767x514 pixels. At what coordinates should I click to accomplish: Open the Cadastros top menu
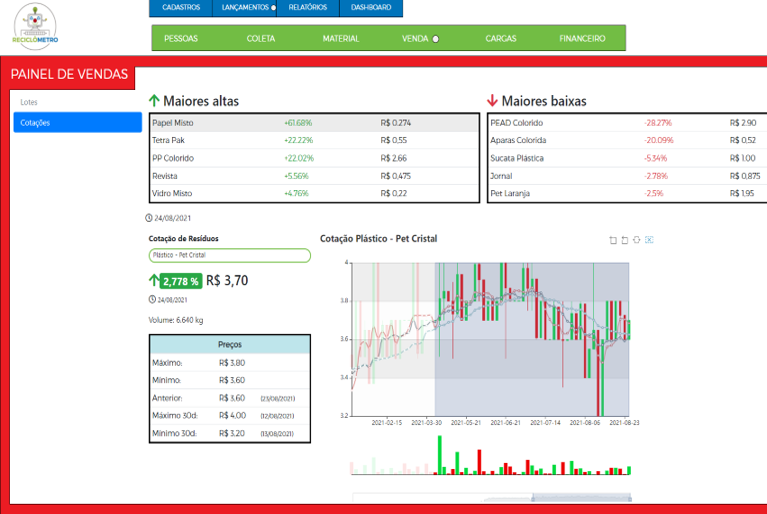181,8
